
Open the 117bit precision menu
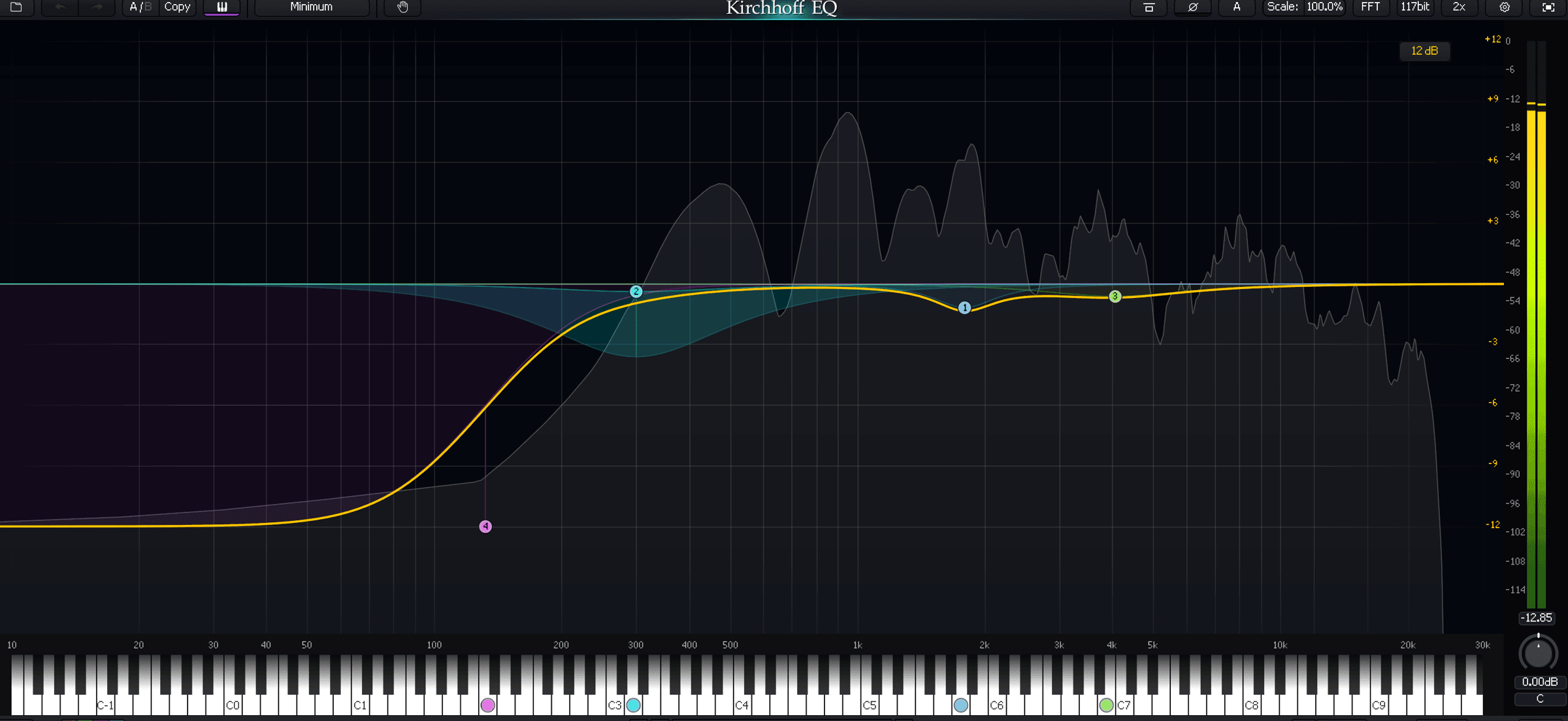(x=1415, y=7)
